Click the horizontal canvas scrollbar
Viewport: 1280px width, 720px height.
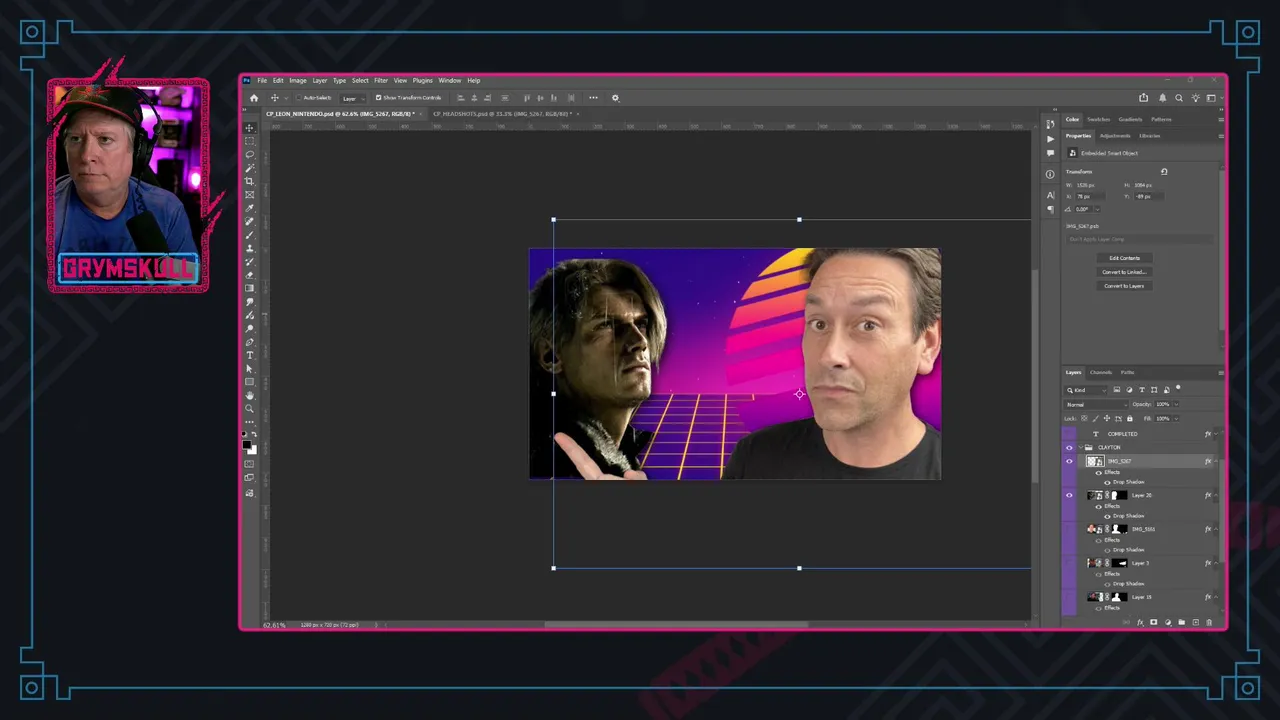click(x=676, y=625)
